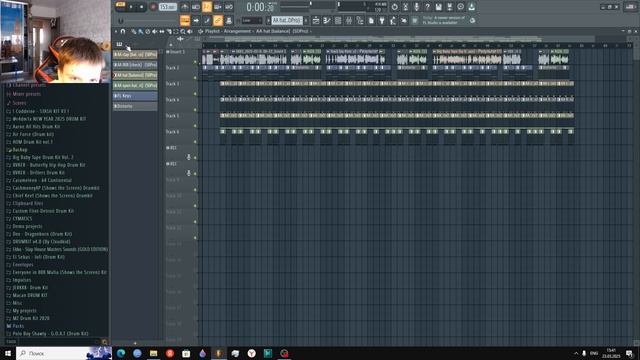Toggle typing keyboard to piano orange icon
640x360 pixels.
tap(185, 20)
